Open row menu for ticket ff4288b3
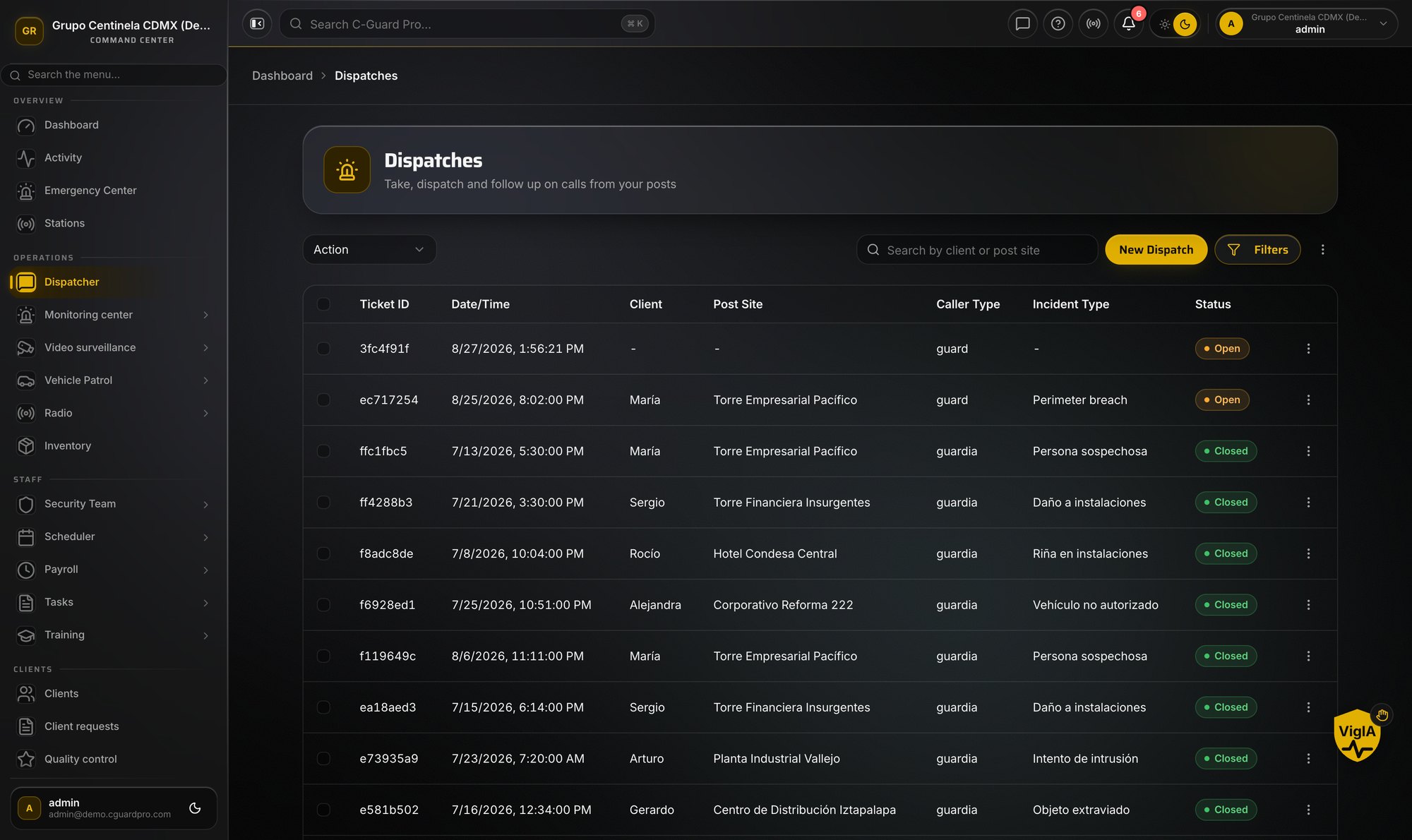This screenshot has width=1412, height=840. (x=1308, y=503)
